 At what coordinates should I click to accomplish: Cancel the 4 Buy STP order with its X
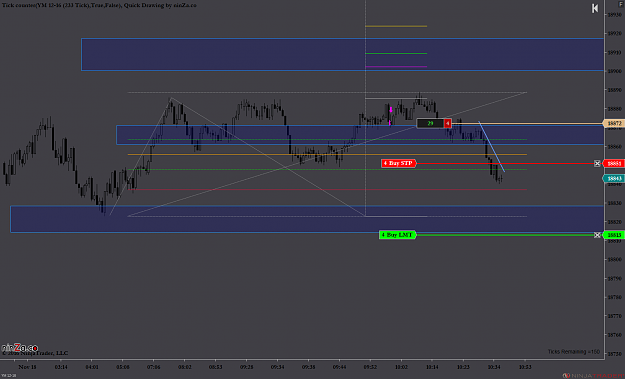click(597, 163)
